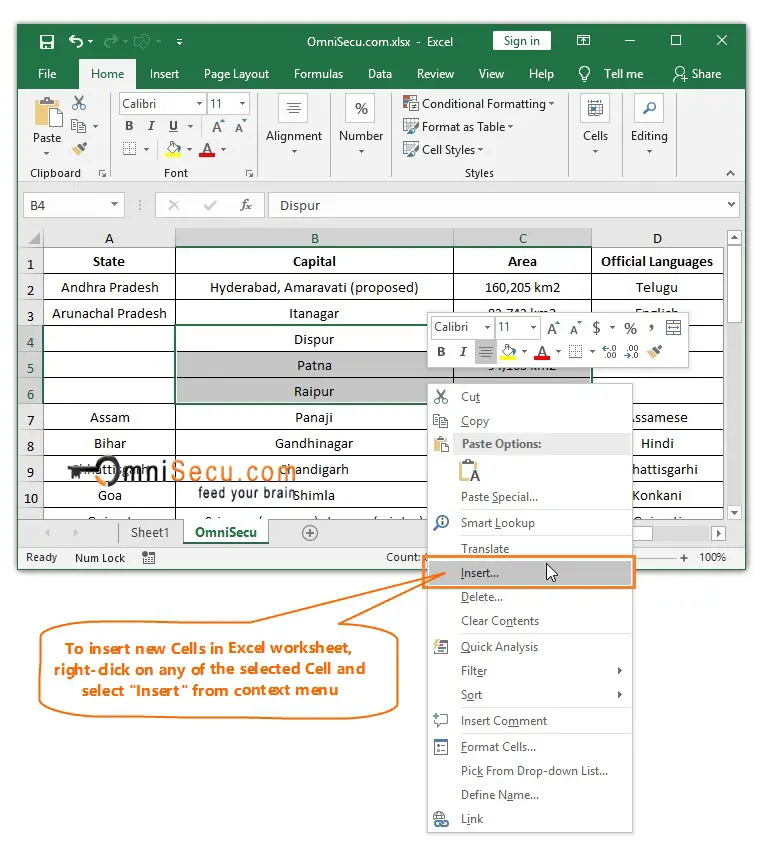Open the ribbon font name dropdown
Screen dimensions: 766x846
199,104
